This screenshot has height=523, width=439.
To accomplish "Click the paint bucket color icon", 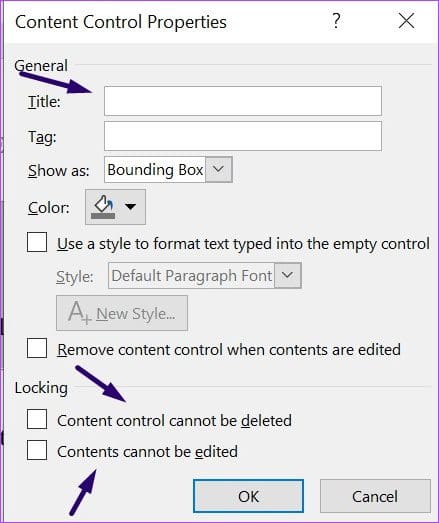I will click(103, 207).
